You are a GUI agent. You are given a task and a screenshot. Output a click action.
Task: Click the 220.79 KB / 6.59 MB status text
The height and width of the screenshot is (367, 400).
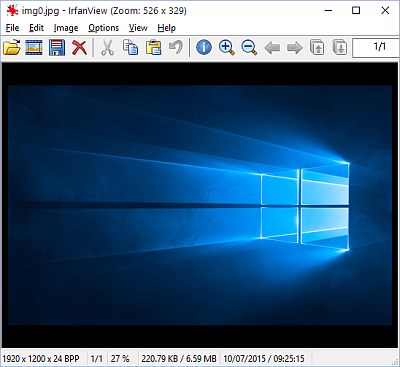(x=179, y=359)
